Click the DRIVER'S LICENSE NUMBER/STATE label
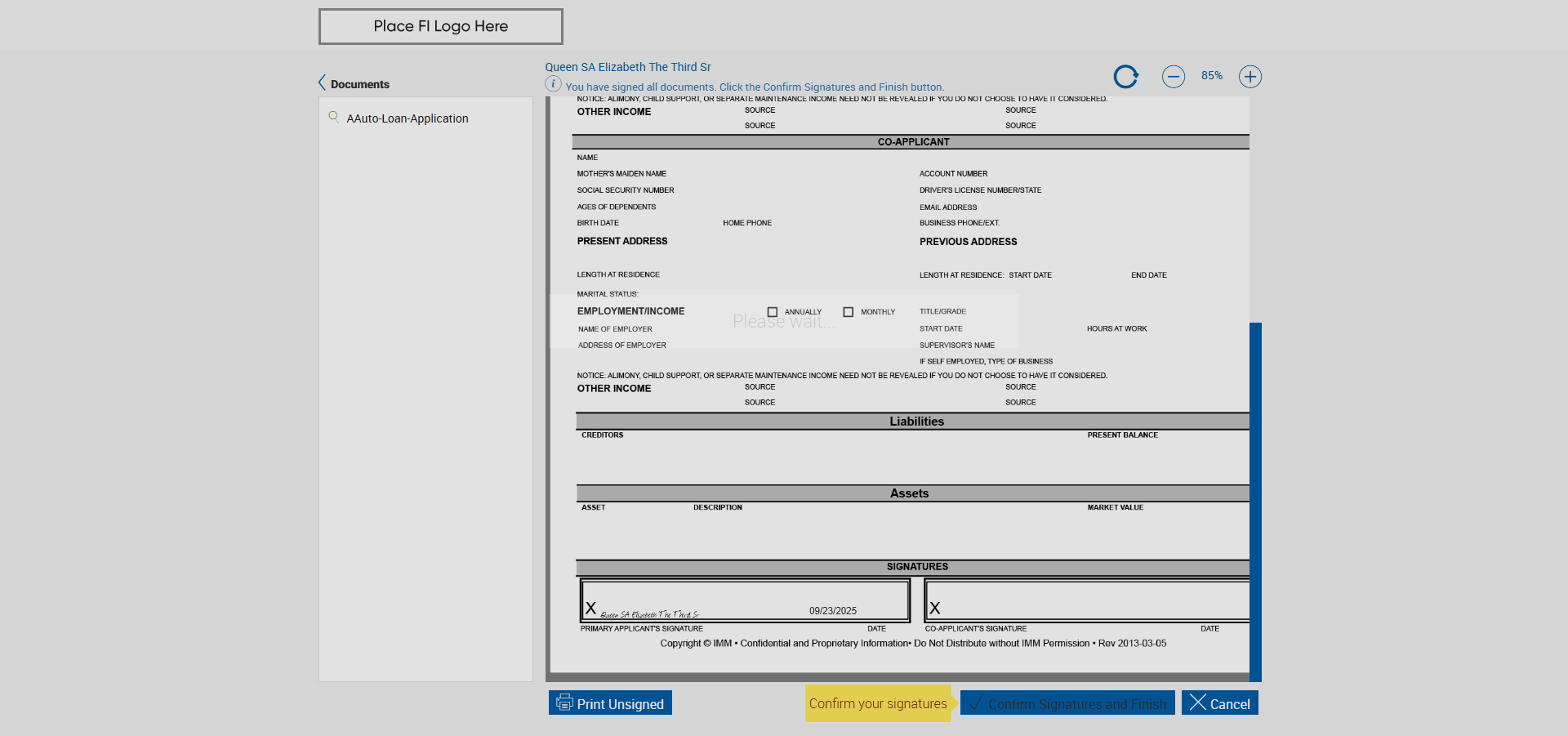 point(981,190)
